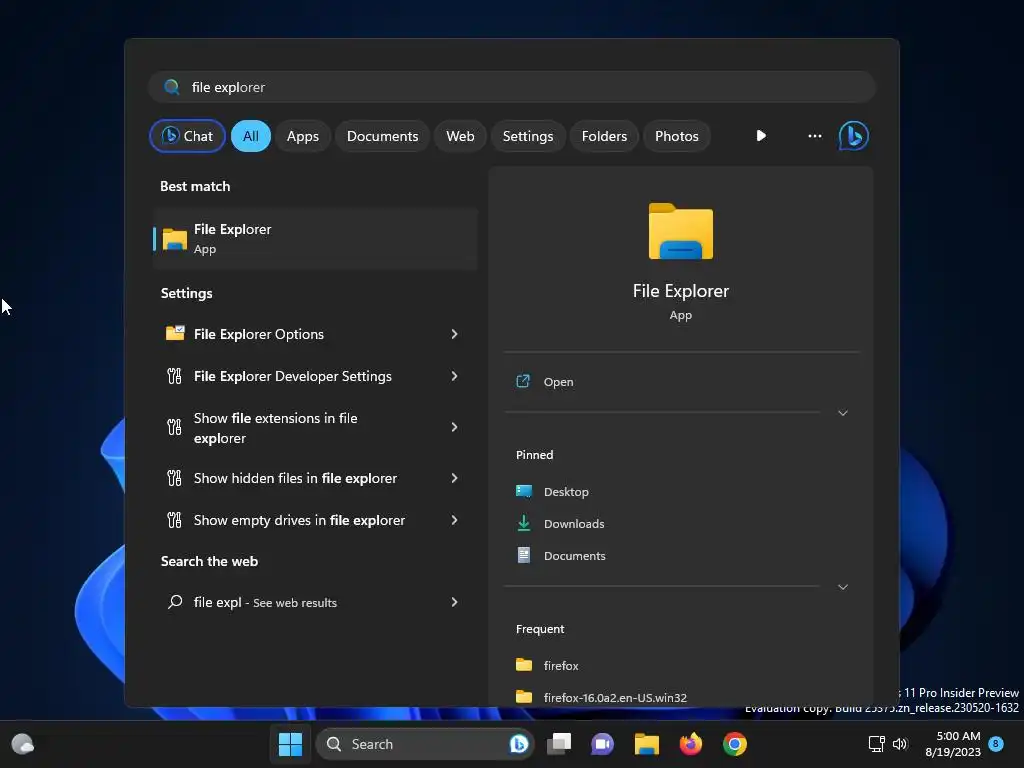Click Open label in preview pane
The height and width of the screenshot is (768, 1024).
pyautogui.click(x=558, y=382)
